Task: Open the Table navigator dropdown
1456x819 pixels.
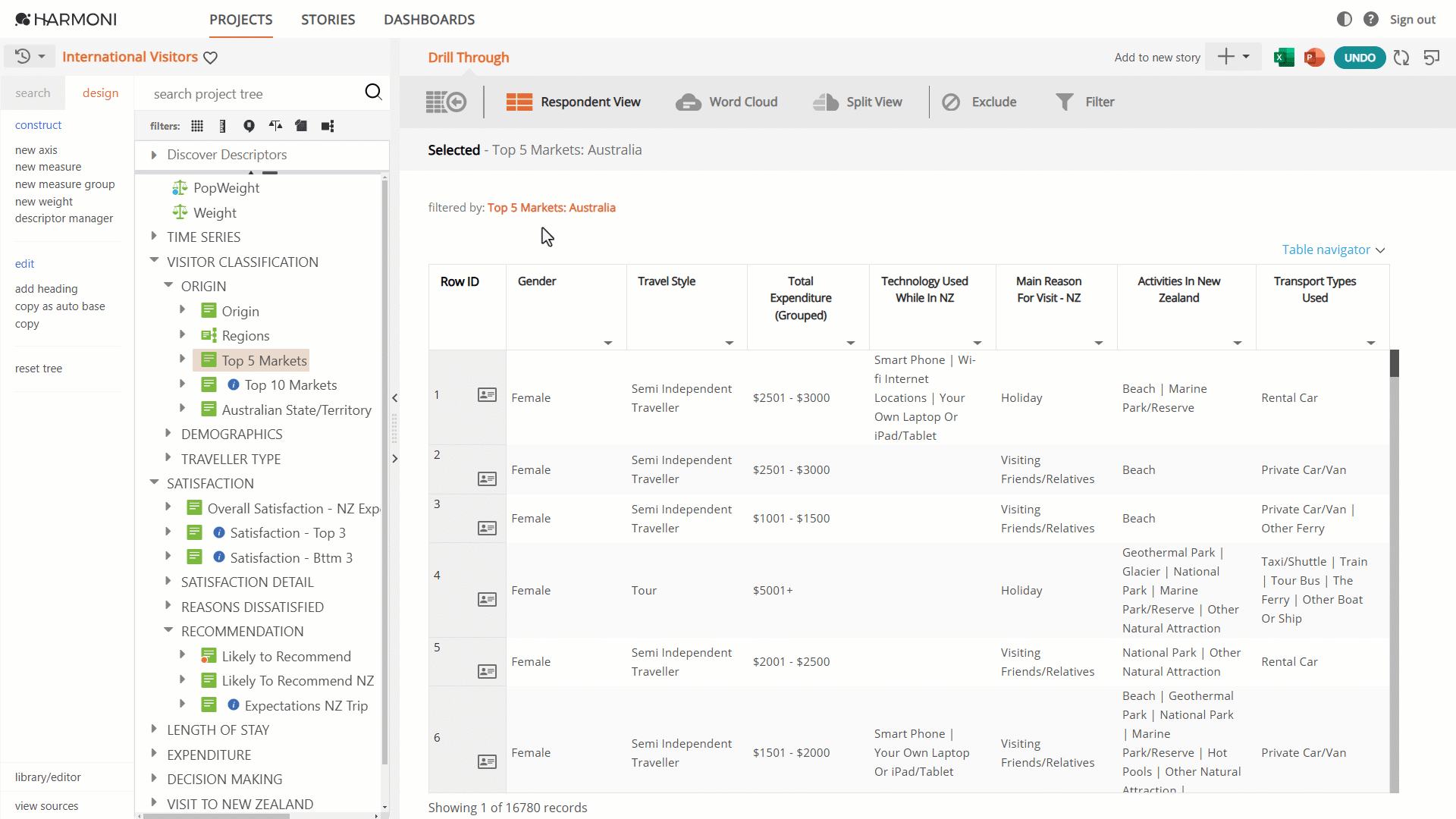Action: (x=1333, y=249)
